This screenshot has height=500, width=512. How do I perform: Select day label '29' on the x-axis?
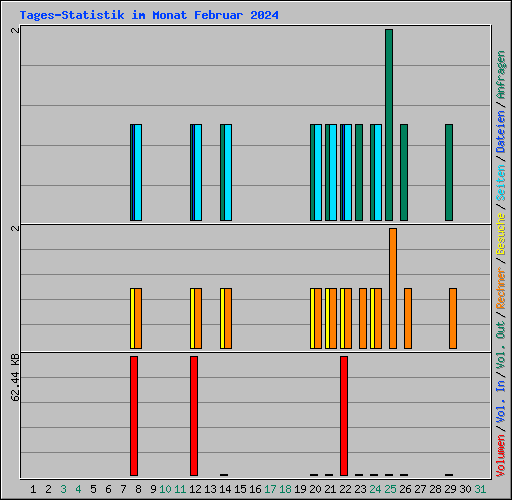pyautogui.click(x=450, y=489)
